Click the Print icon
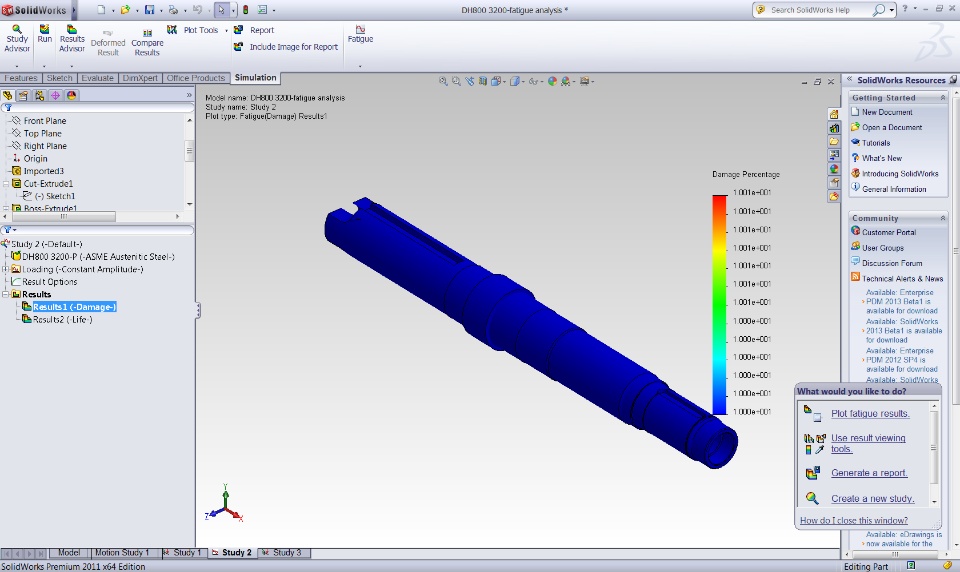This screenshot has height=572, width=960. pos(173,10)
